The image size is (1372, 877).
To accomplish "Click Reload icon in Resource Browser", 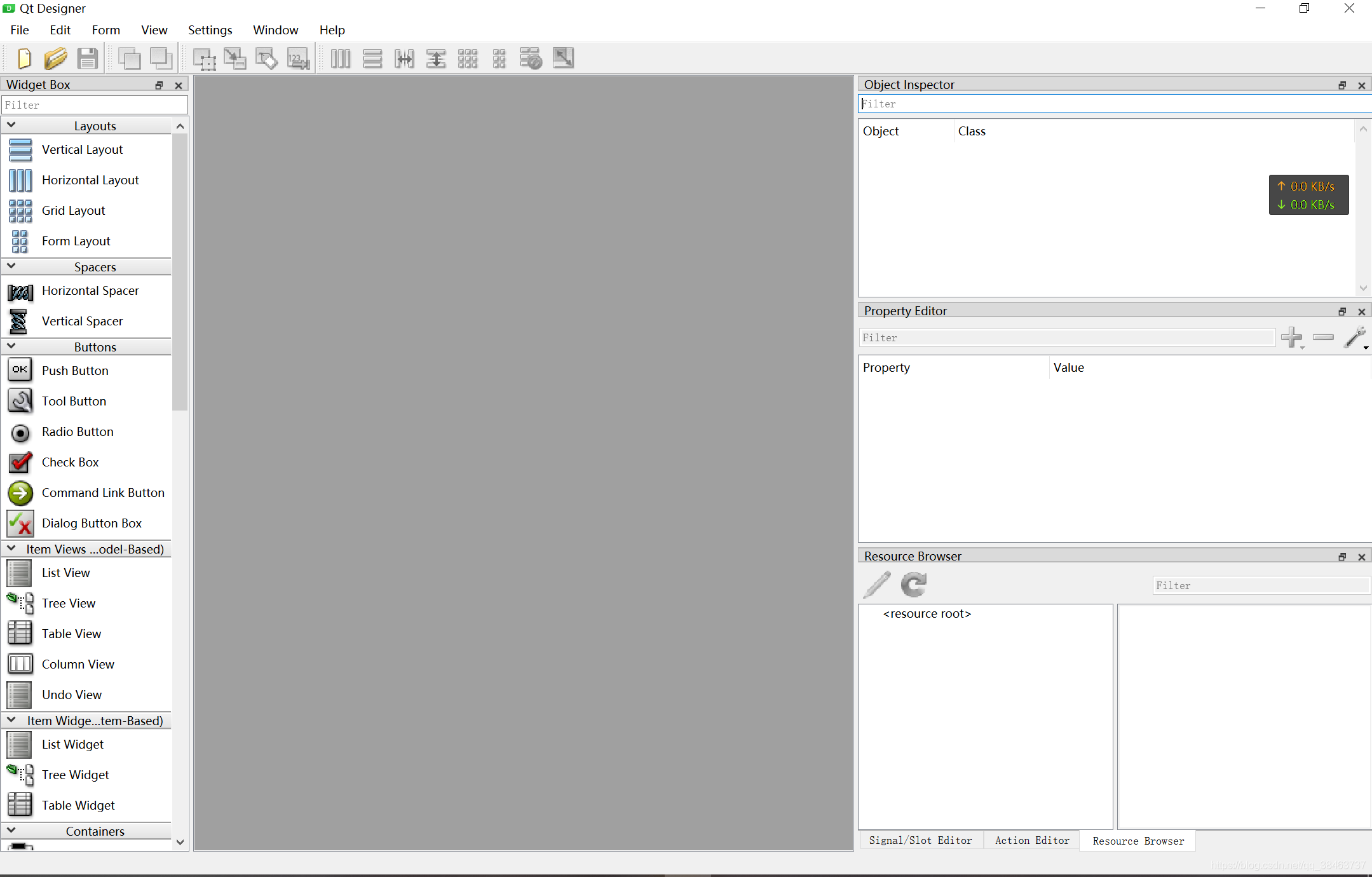I will [x=914, y=585].
